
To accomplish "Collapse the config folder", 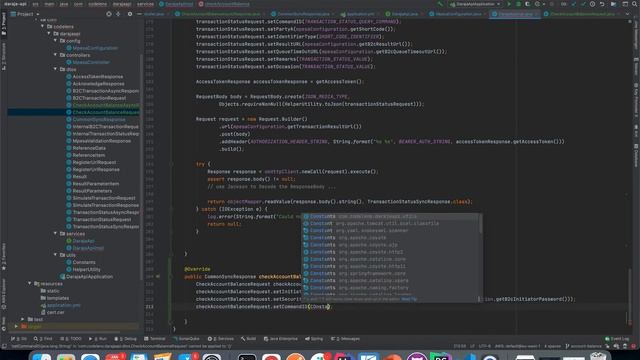I will pos(56,41).
